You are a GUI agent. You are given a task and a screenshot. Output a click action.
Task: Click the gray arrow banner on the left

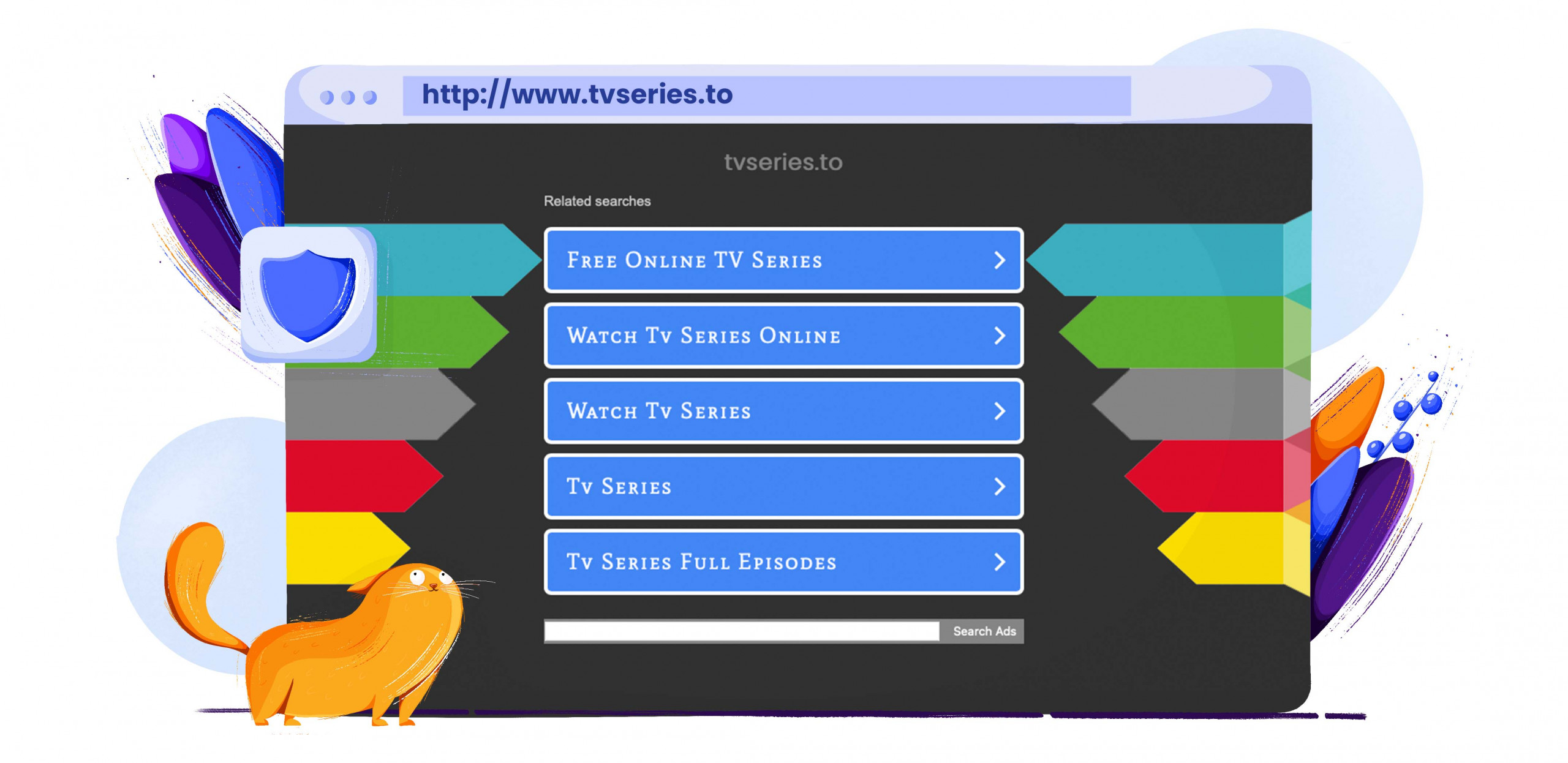tap(380, 409)
